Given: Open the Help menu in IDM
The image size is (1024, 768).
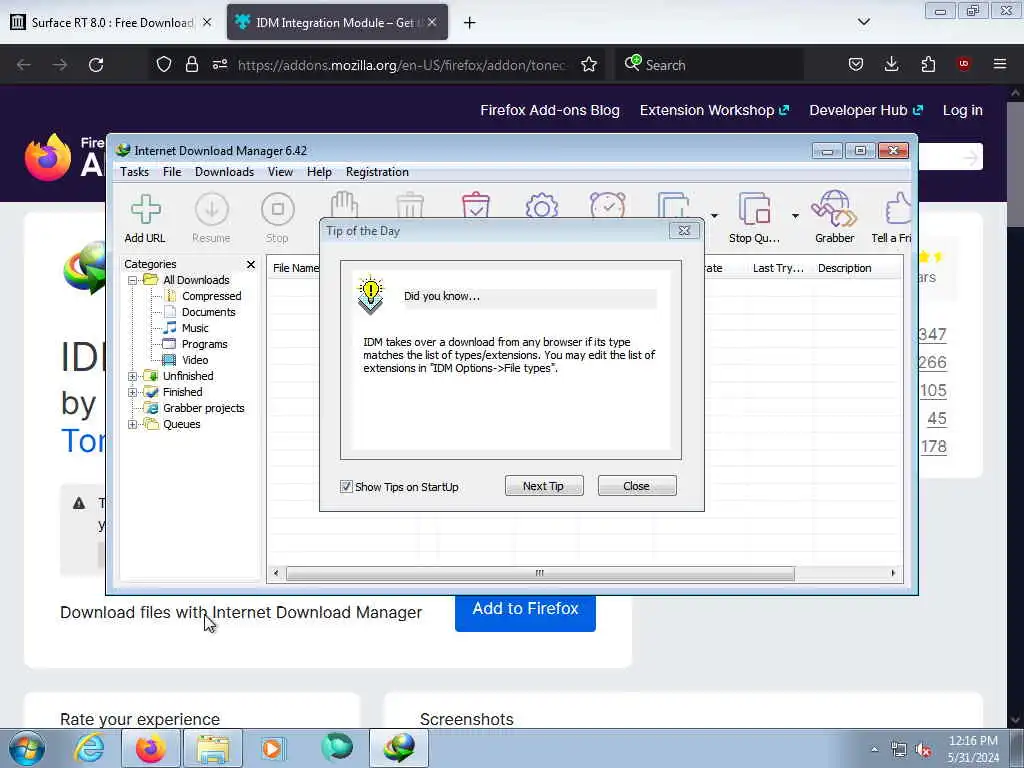Looking at the screenshot, I should [319, 172].
